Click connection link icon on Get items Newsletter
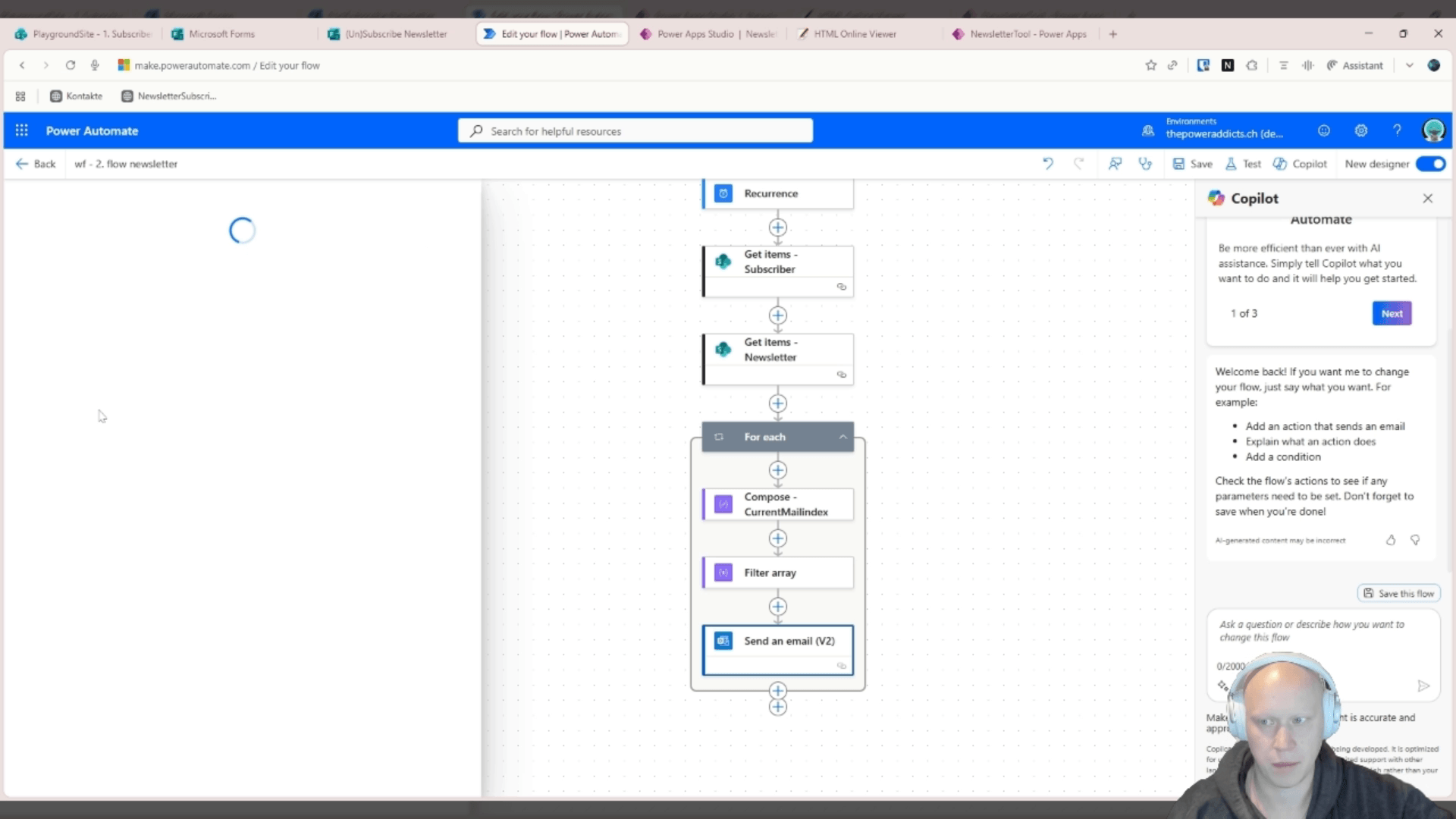This screenshot has height=819, width=1456. (841, 375)
